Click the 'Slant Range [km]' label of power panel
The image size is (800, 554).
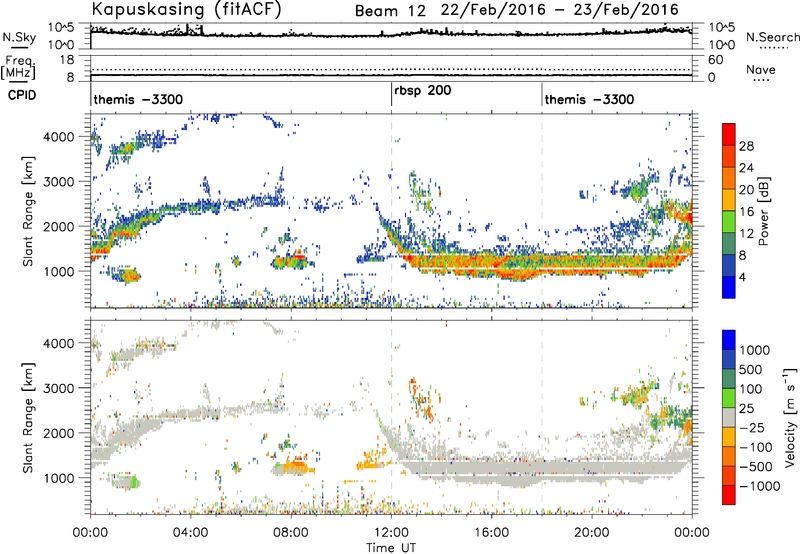[x=28, y=211]
